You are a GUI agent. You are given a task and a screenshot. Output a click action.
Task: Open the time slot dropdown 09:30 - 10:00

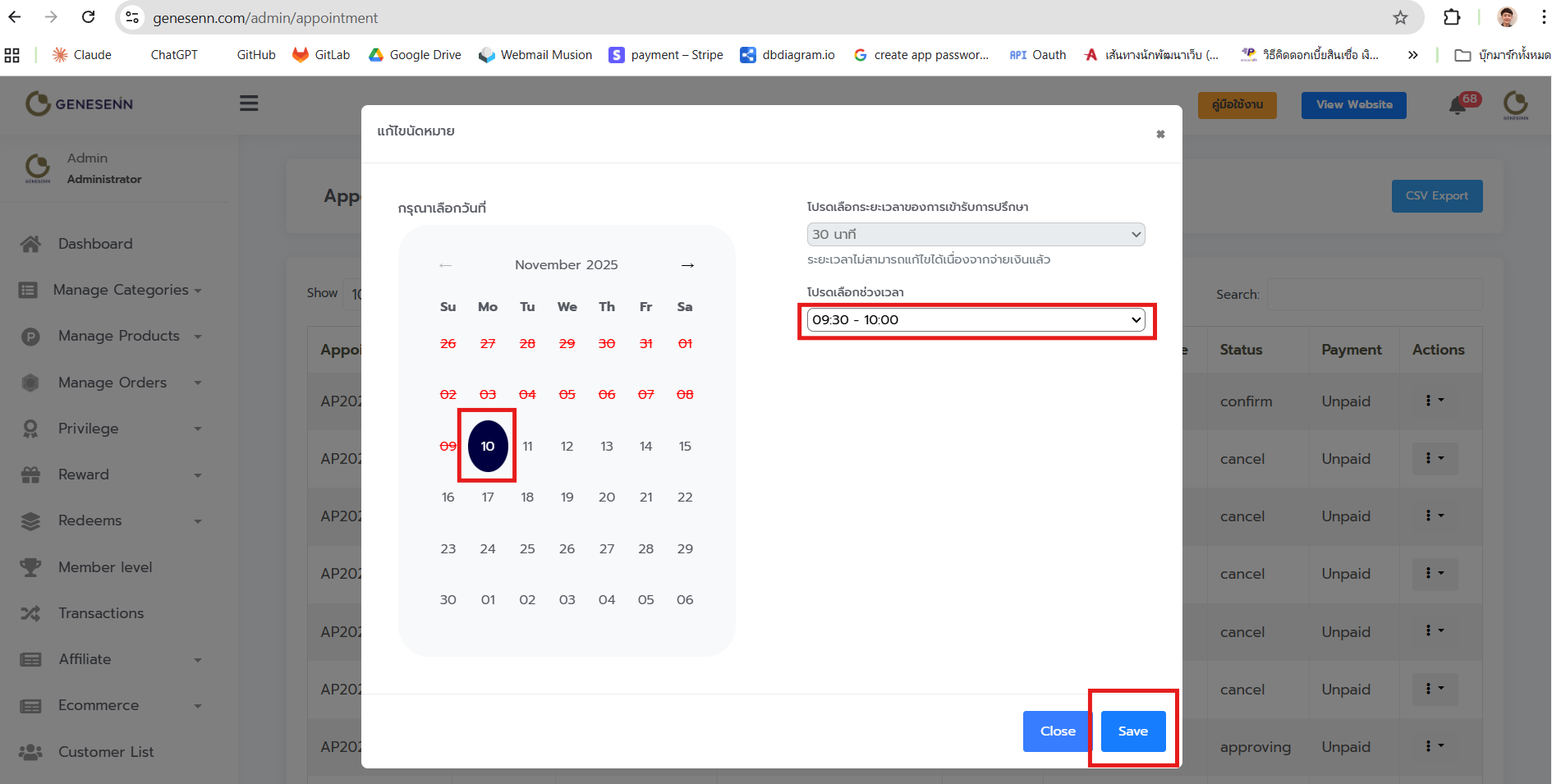tap(976, 320)
